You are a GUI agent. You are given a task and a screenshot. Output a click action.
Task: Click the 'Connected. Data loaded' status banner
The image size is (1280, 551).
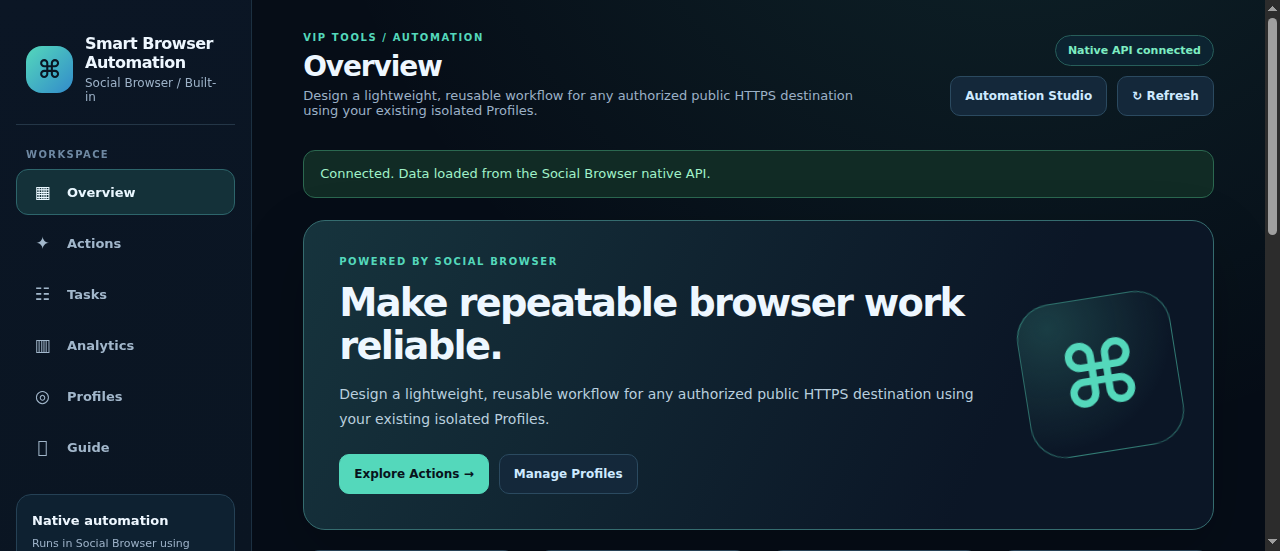pyautogui.click(x=758, y=174)
